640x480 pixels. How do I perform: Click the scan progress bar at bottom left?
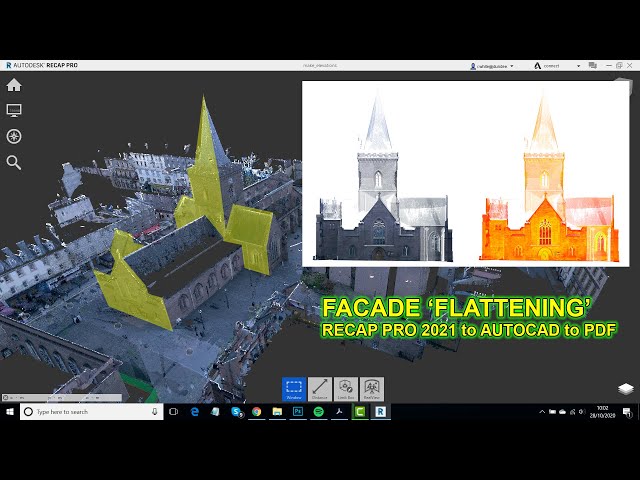coord(62,397)
